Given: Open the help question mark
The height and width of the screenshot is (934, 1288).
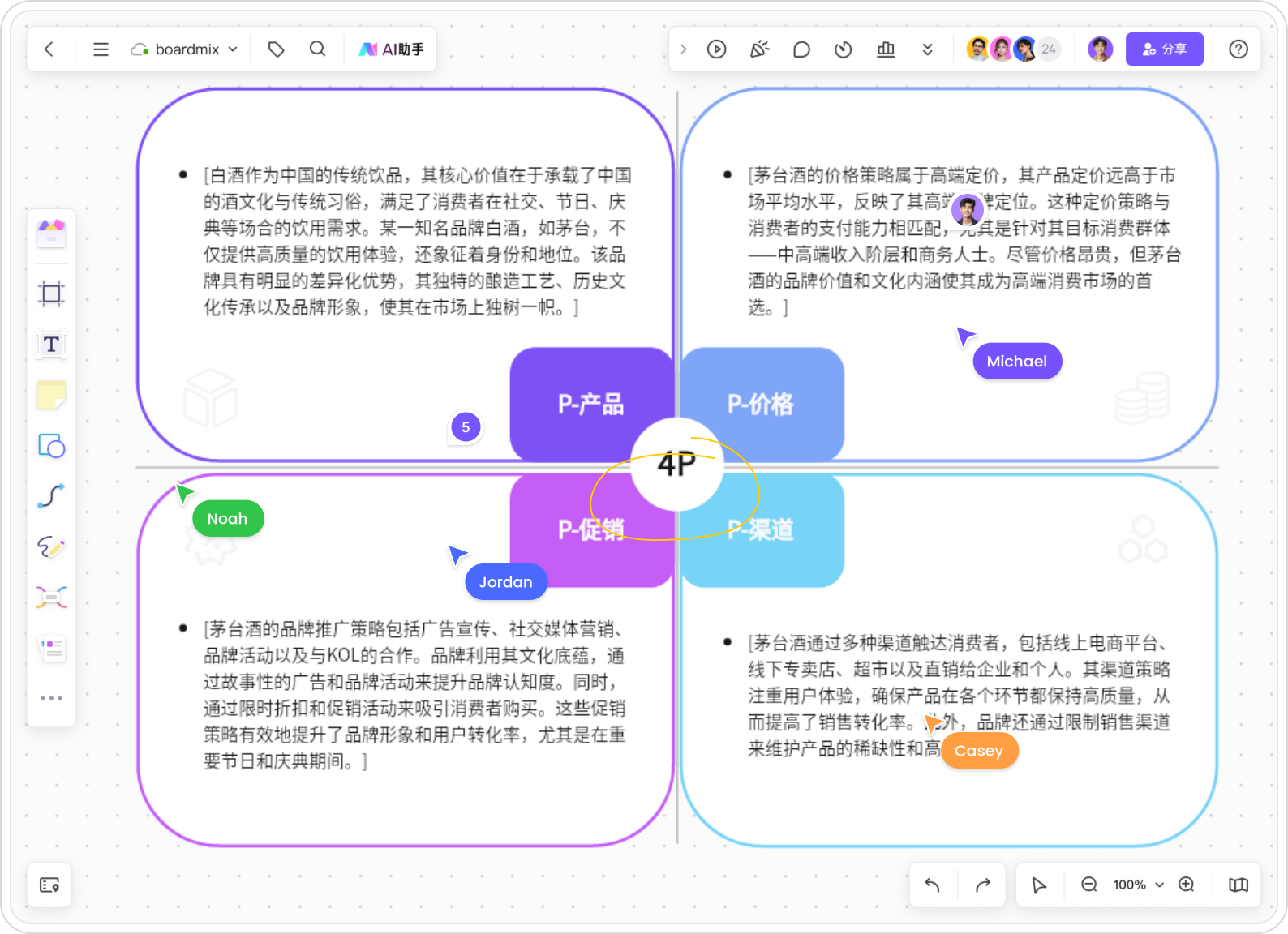Looking at the screenshot, I should [1239, 49].
